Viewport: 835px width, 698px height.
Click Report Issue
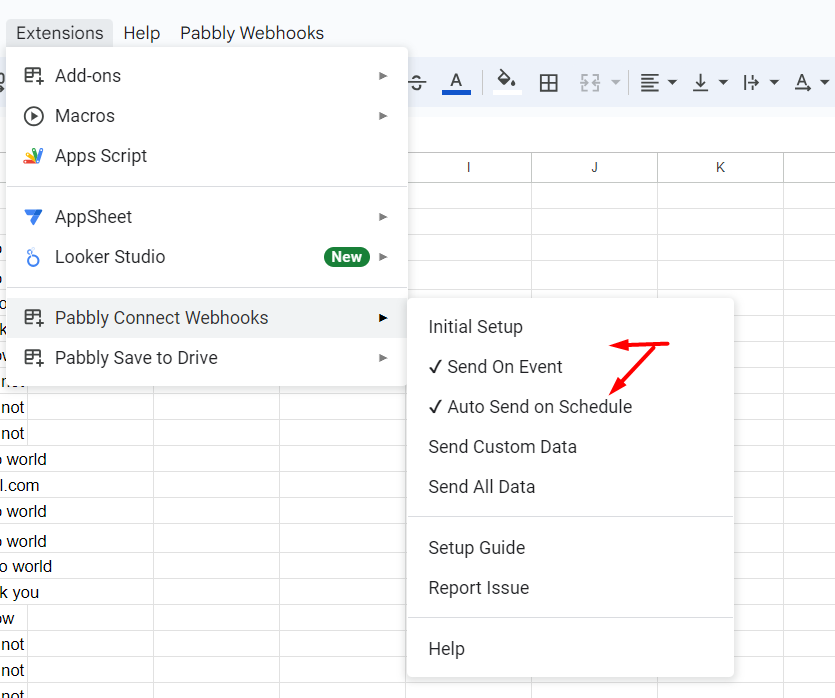(x=570, y=587)
